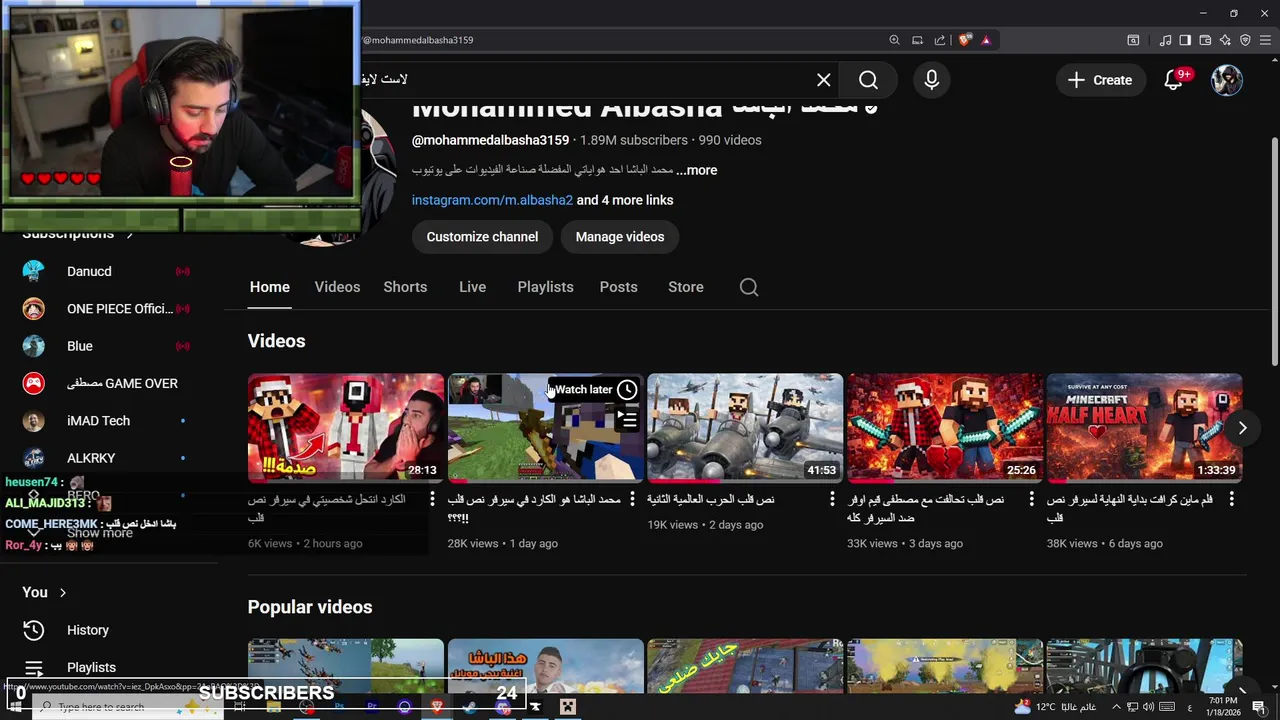This screenshot has width=1280, height=720.
Task: Expand the 'You' section chevron in sidebar
Action: tap(63, 593)
